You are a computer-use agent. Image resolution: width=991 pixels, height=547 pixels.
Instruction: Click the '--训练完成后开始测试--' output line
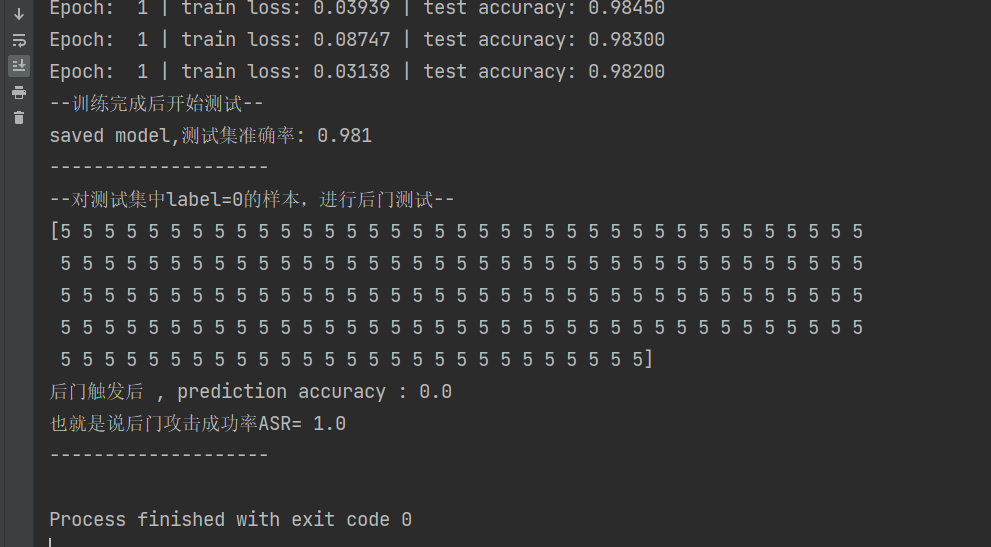click(x=156, y=104)
